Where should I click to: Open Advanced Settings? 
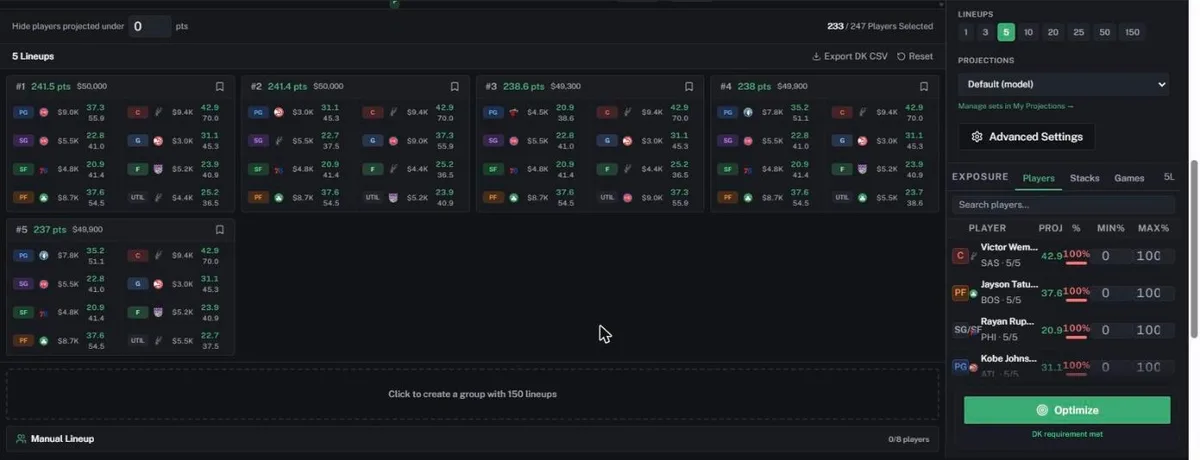point(1027,137)
